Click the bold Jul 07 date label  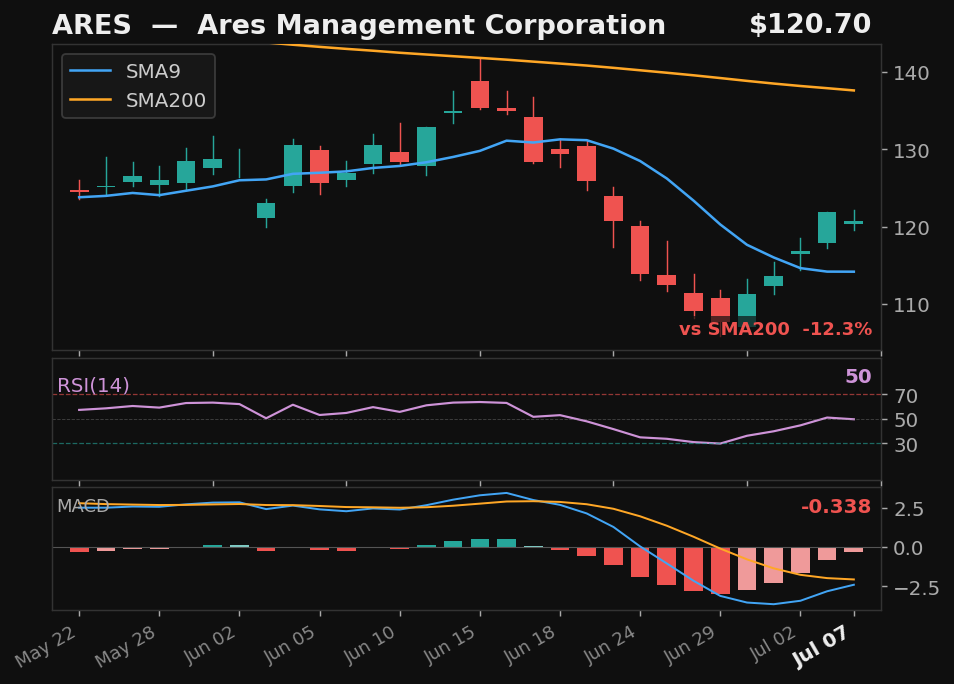pos(820,646)
